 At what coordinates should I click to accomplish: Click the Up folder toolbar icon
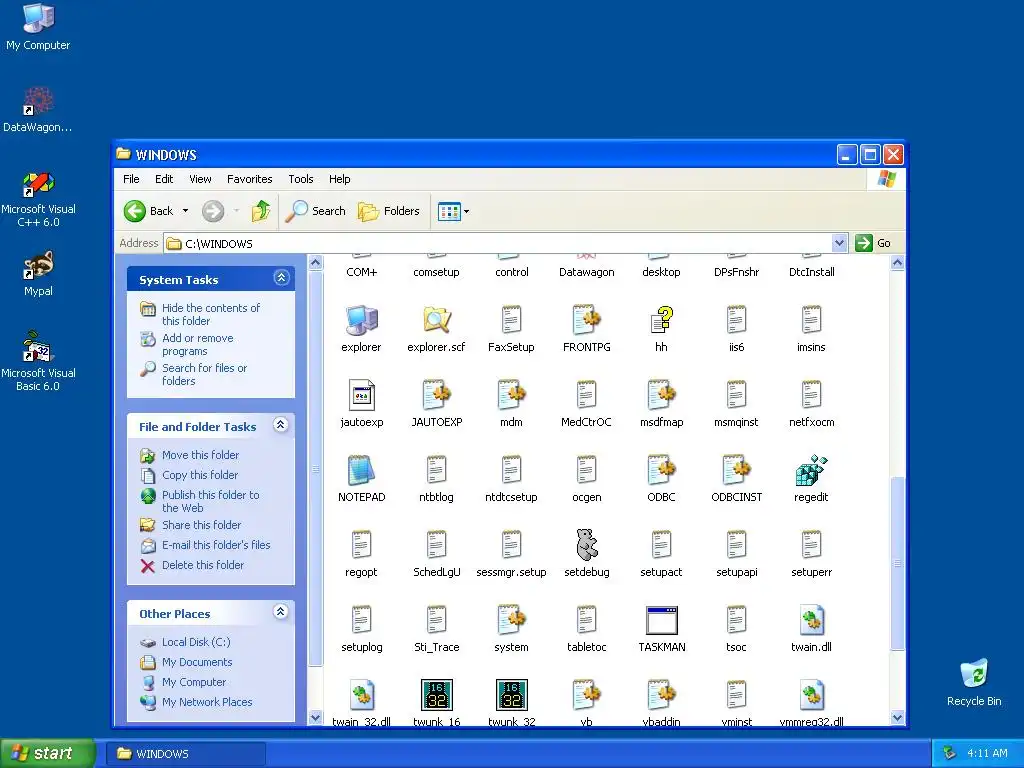[x=261, y=211]
